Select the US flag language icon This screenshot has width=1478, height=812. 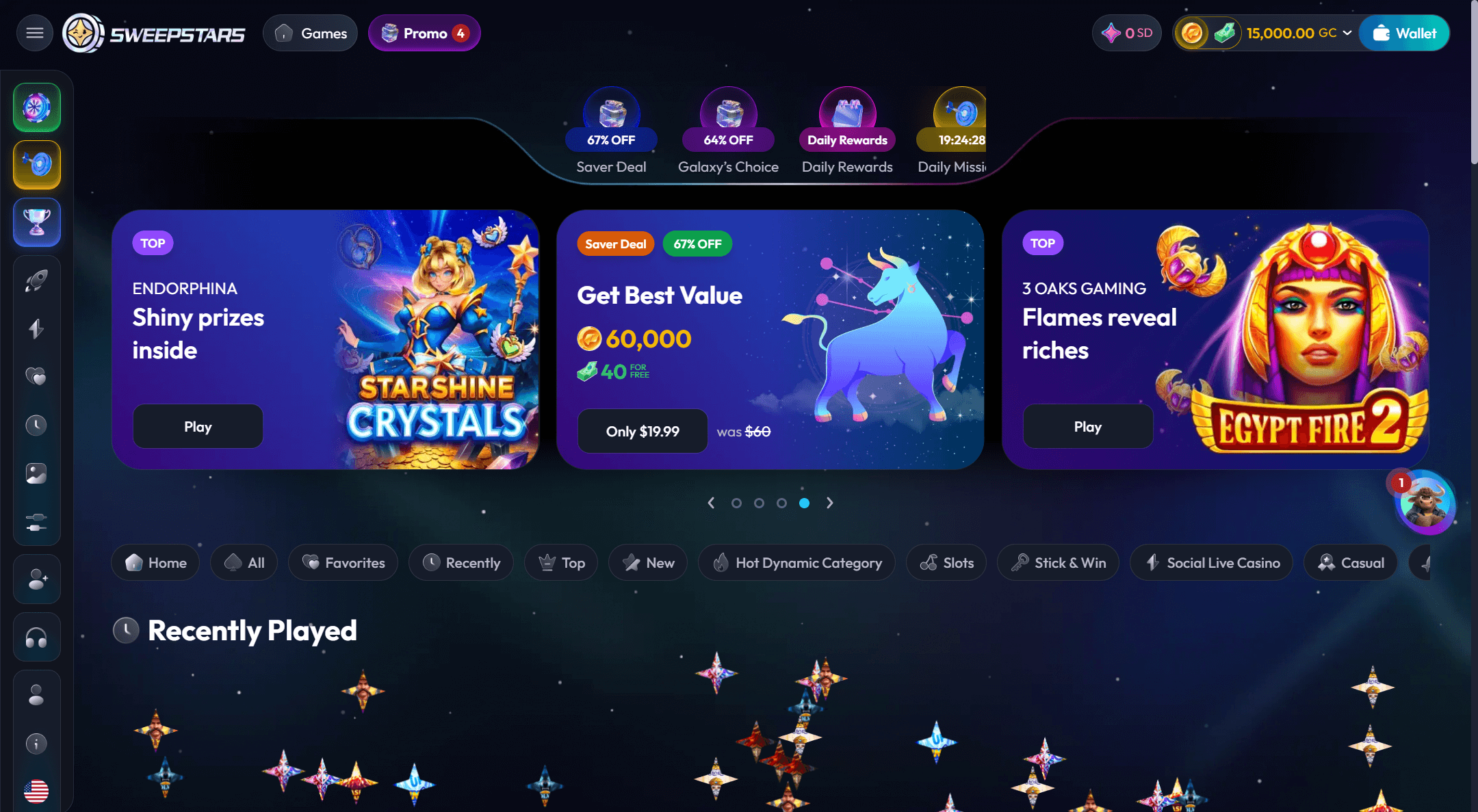tap(36, 791)
